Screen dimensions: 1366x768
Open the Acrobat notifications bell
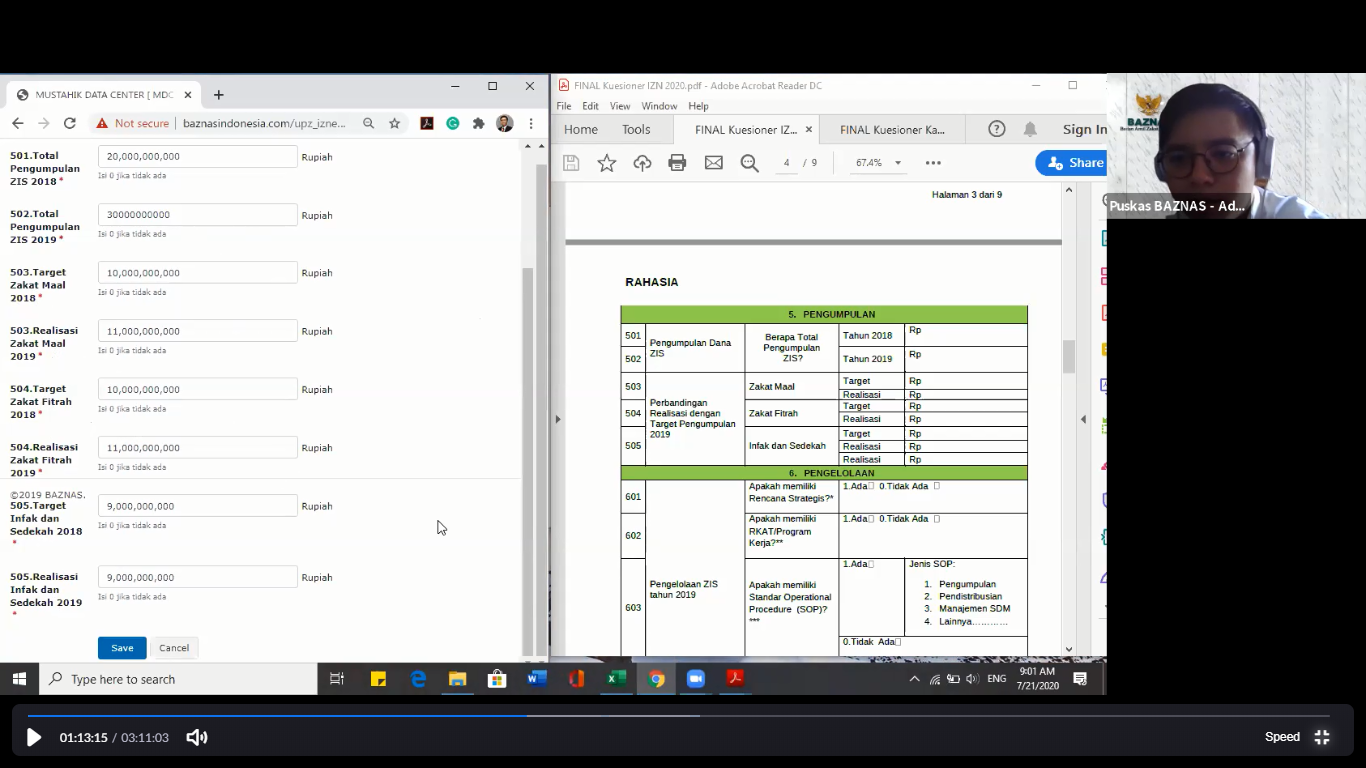[x=1029, y=129]
